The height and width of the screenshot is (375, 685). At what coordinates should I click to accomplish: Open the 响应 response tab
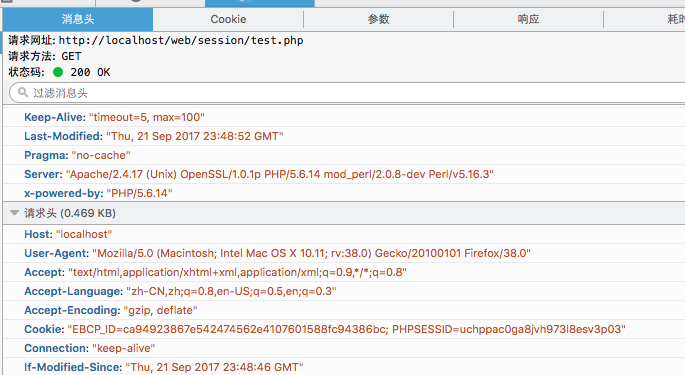pos(528,19)
